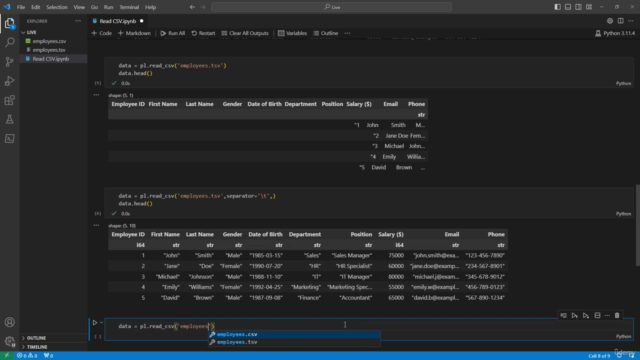Delete the active cell
The height and width of the screenshot is (360, 640).
click(x=617, y=316)
